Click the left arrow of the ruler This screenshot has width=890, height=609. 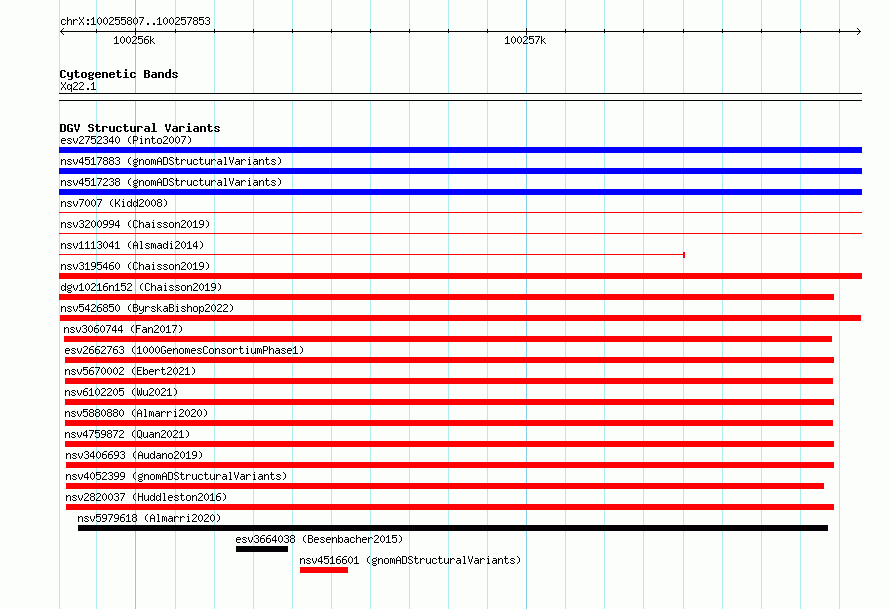point(62,31)
